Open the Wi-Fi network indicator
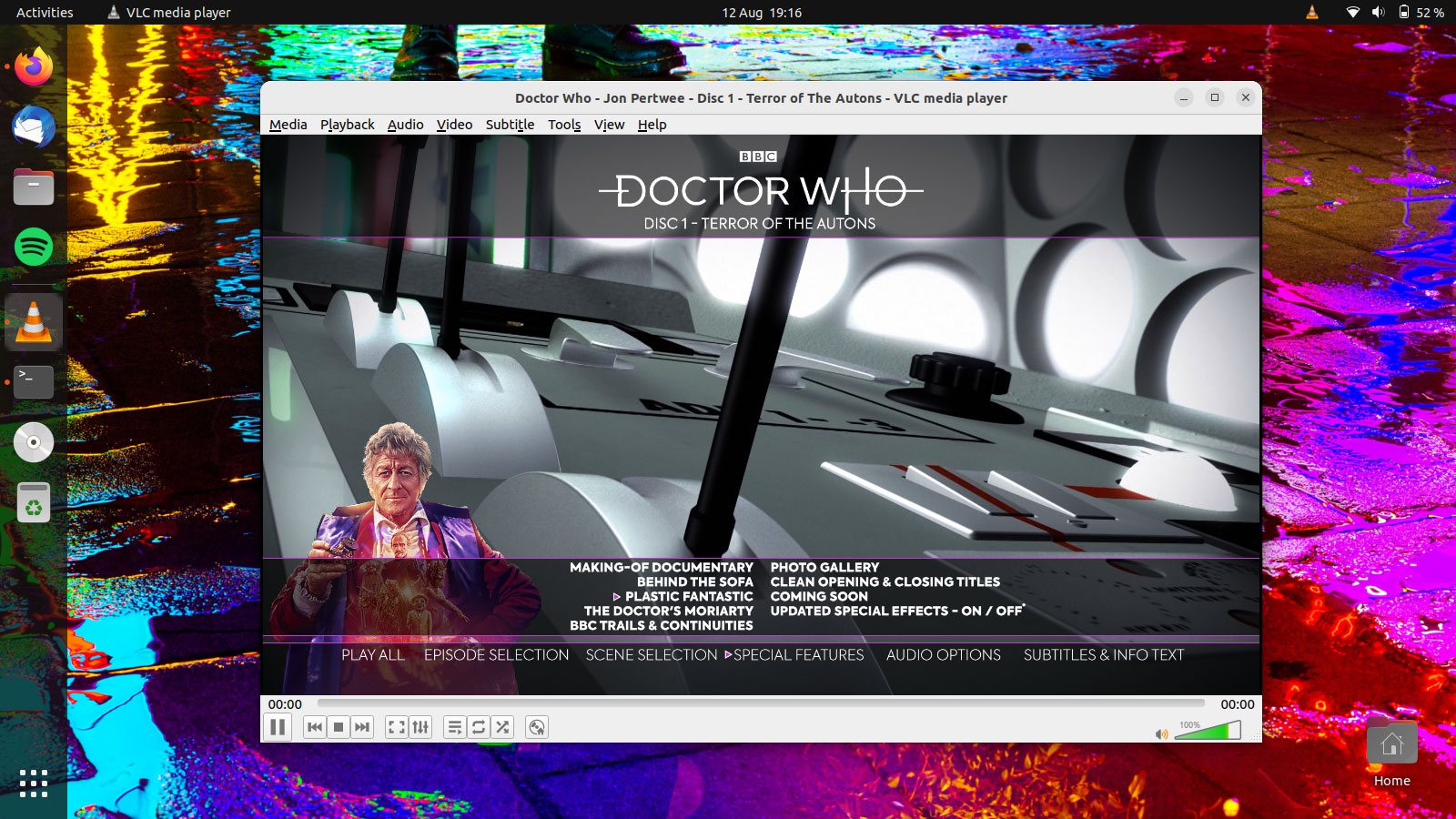 (x=1353, y=13)
